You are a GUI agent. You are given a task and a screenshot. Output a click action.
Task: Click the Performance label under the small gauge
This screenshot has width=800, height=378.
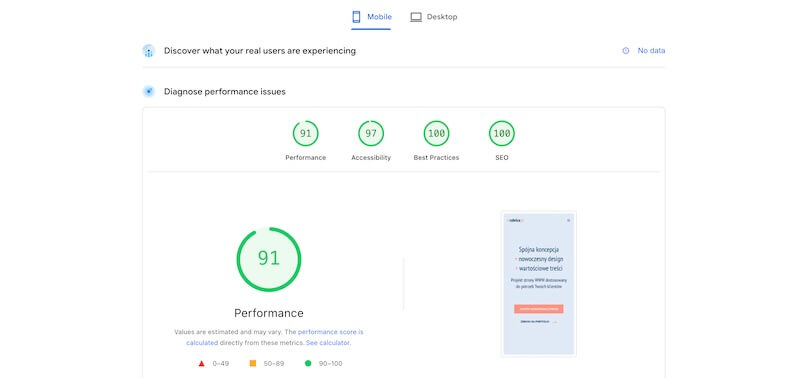tap(306, 158)
